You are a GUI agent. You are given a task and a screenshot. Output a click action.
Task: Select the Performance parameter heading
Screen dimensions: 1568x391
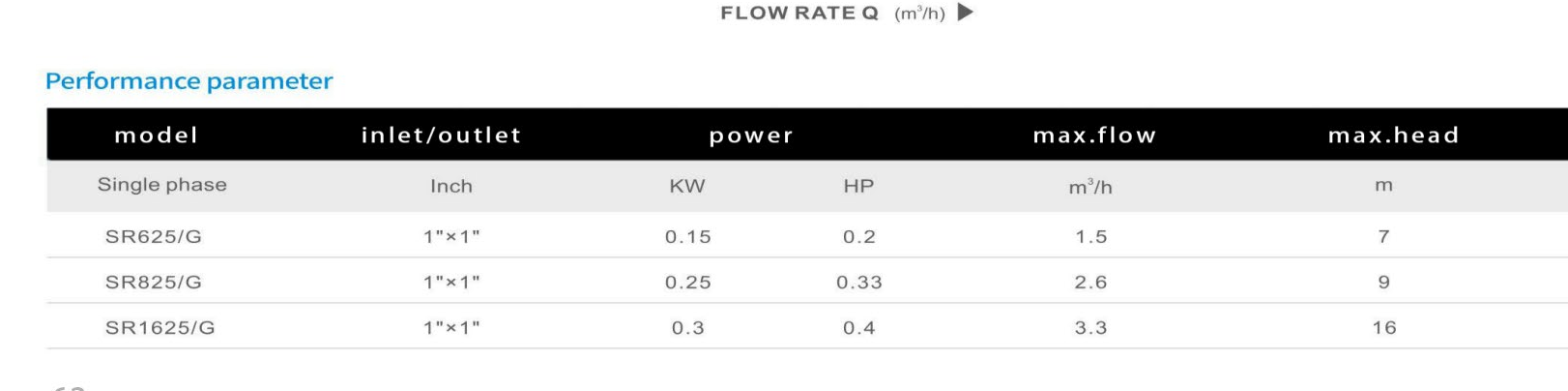[189, 81]
